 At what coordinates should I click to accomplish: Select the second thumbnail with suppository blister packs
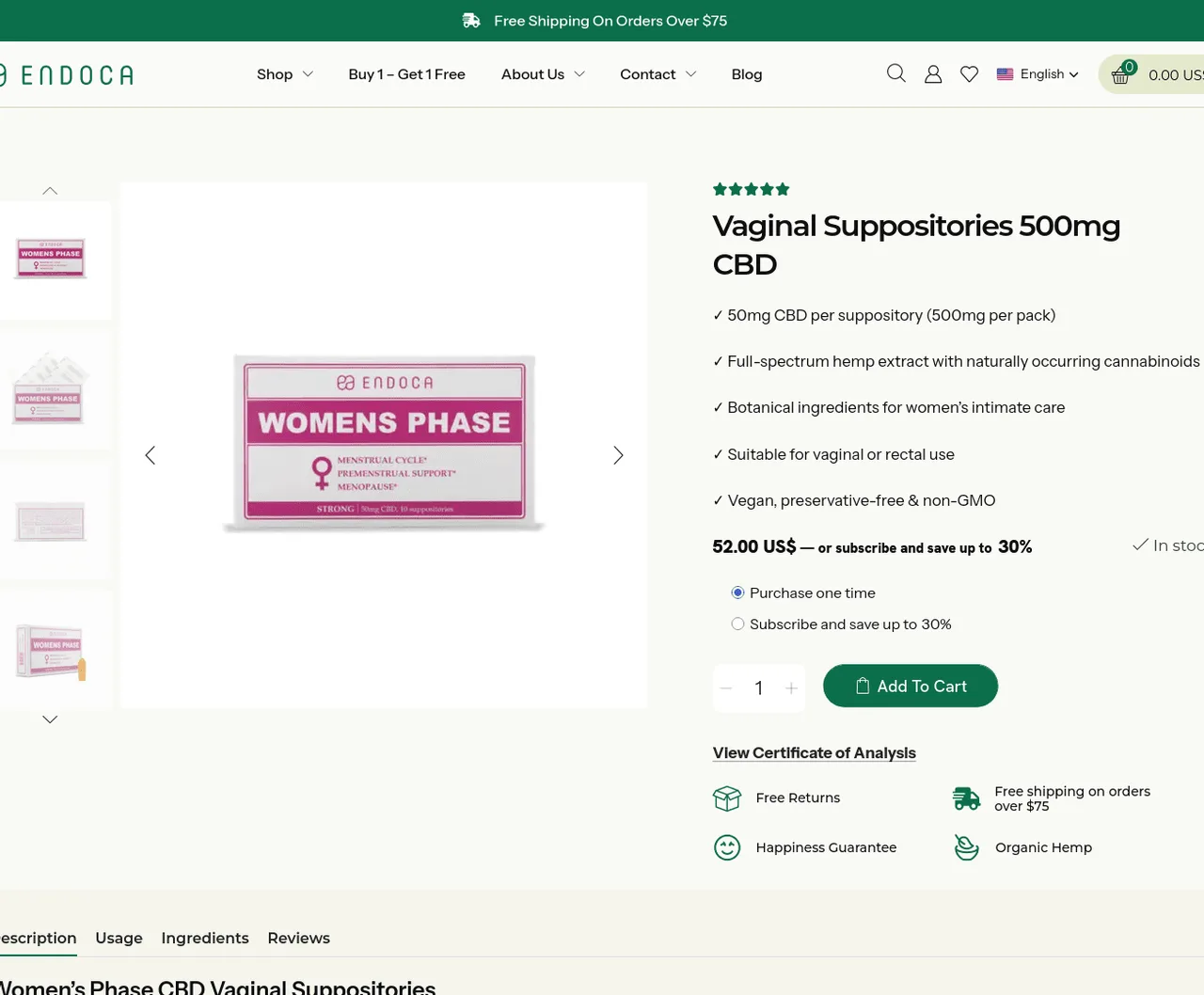tap(51, 389)
